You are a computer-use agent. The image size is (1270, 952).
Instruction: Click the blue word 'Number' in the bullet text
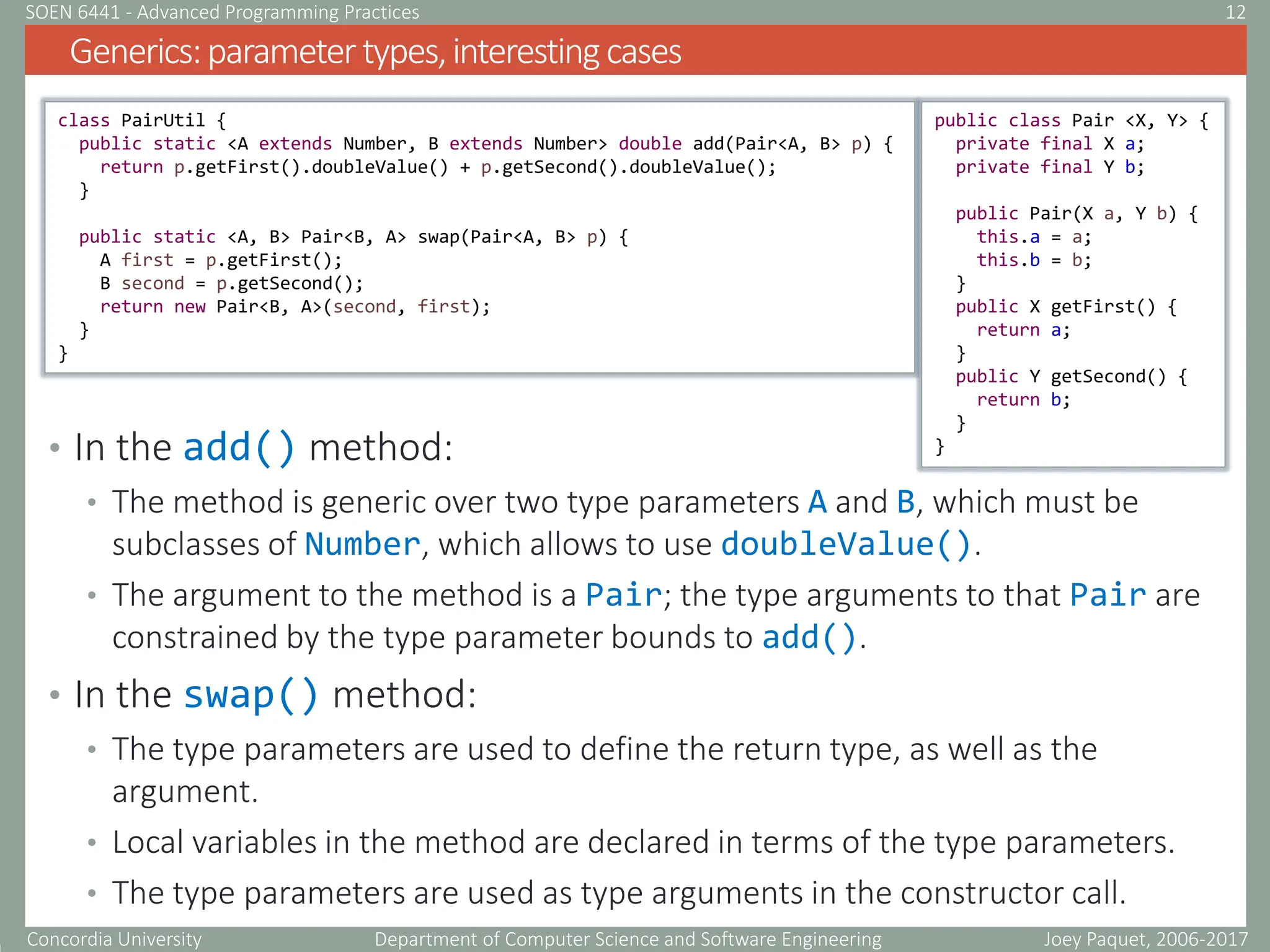(363, 544)
